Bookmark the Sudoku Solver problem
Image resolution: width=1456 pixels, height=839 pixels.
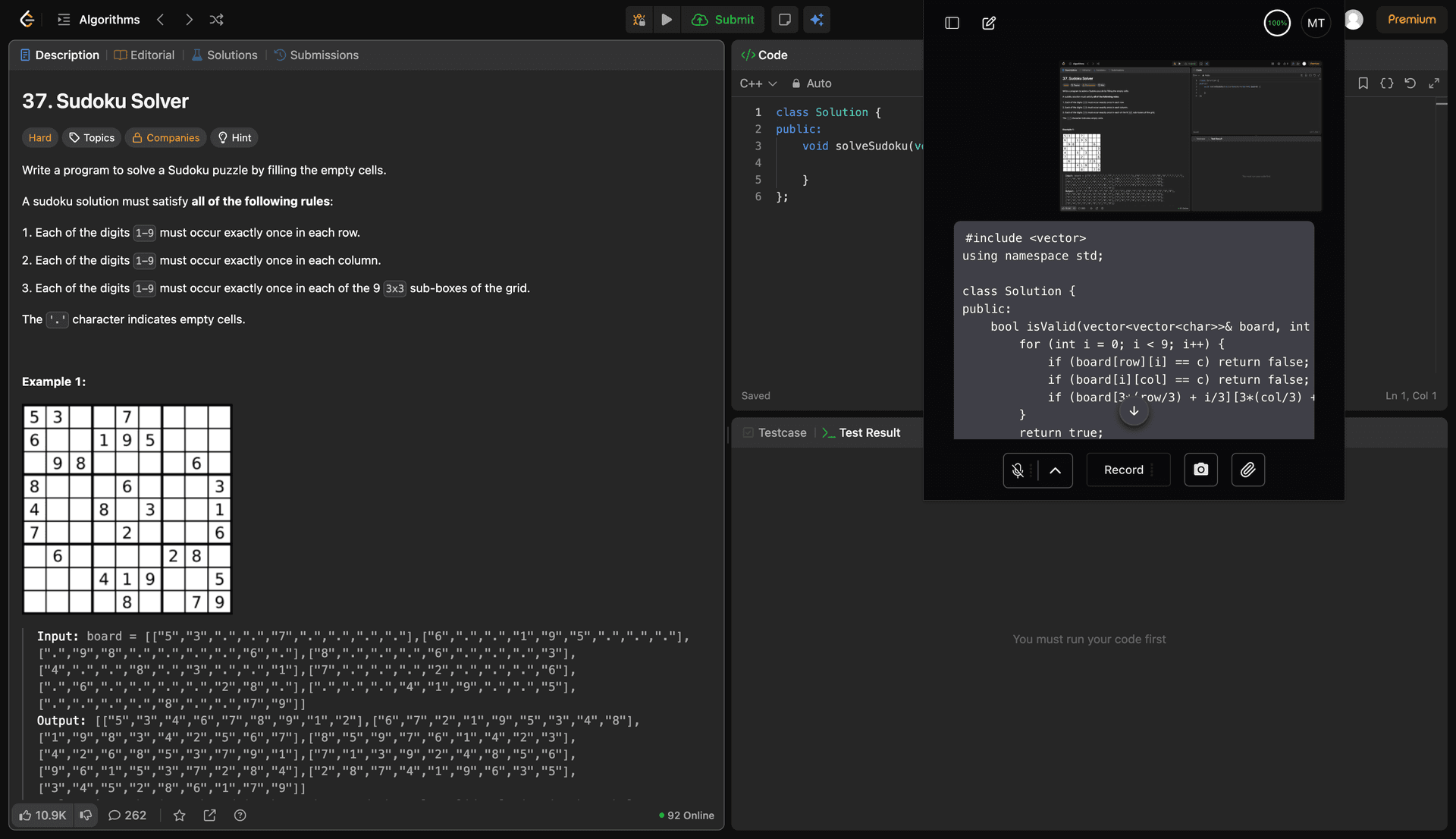pyautogui.click(x=1363, y=83)
